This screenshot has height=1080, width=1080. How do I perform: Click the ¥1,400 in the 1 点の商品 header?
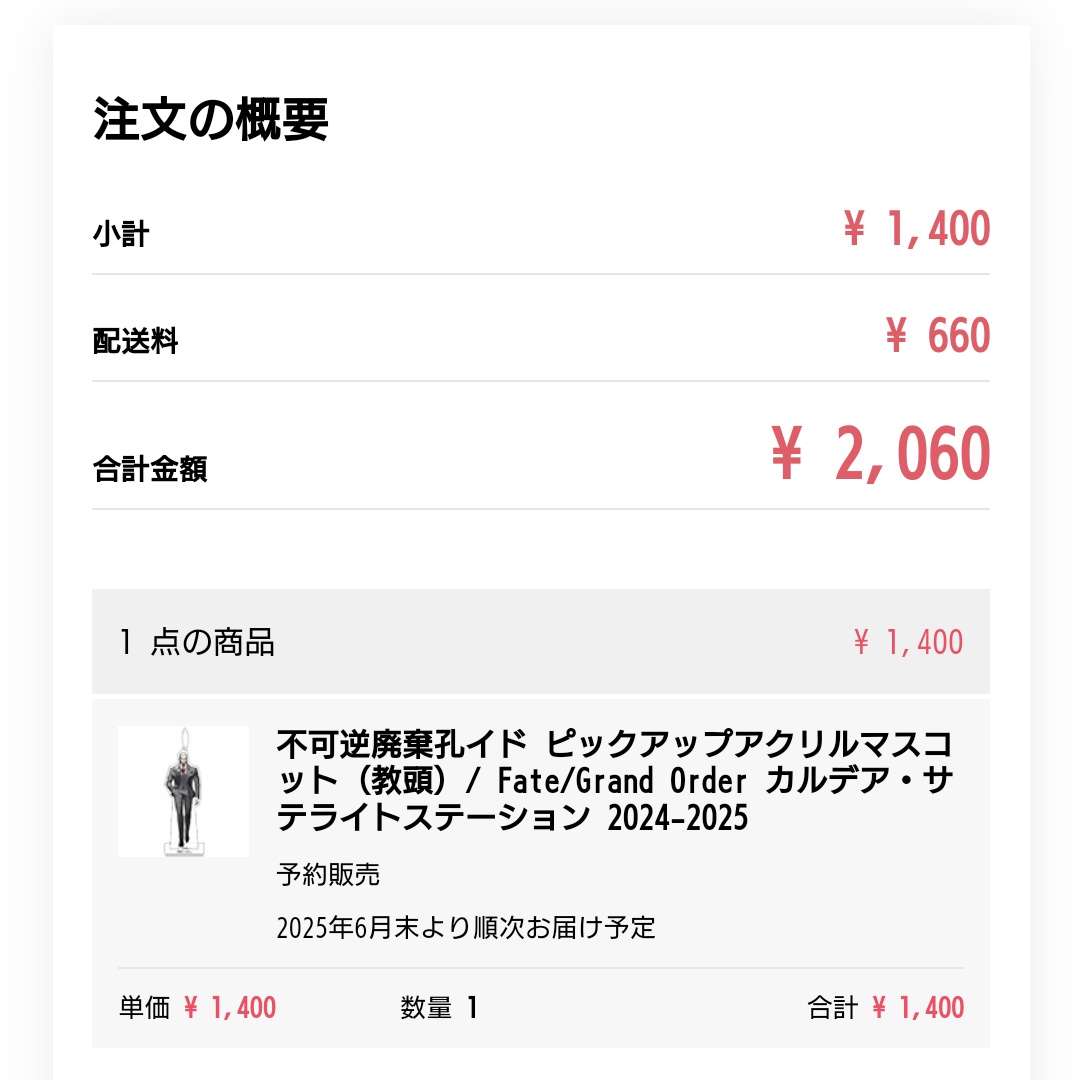(908, 642)
